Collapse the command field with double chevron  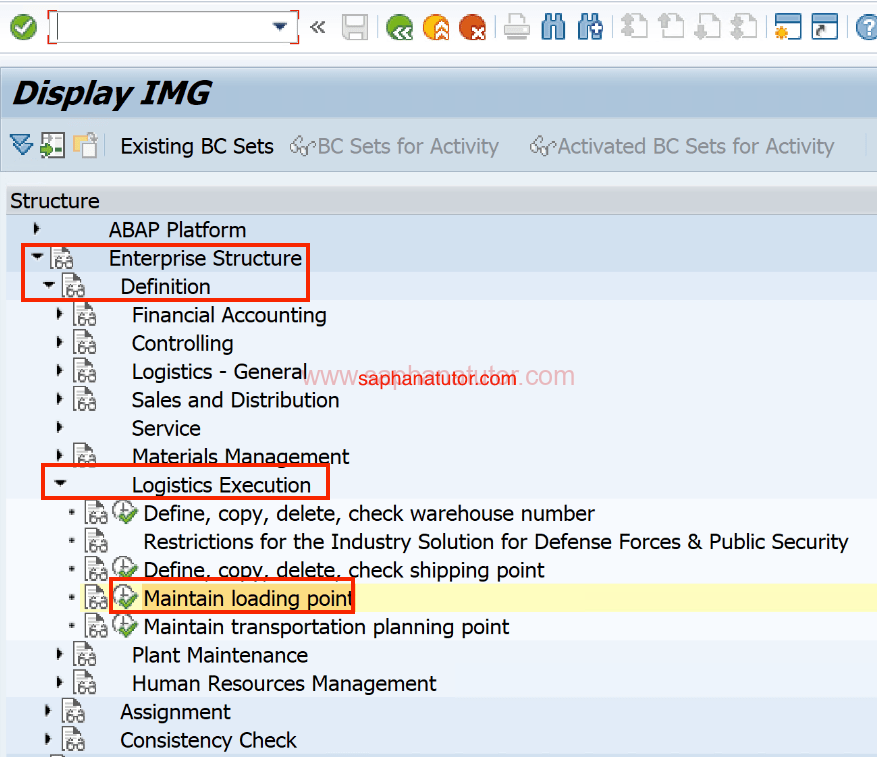point(318,27)
